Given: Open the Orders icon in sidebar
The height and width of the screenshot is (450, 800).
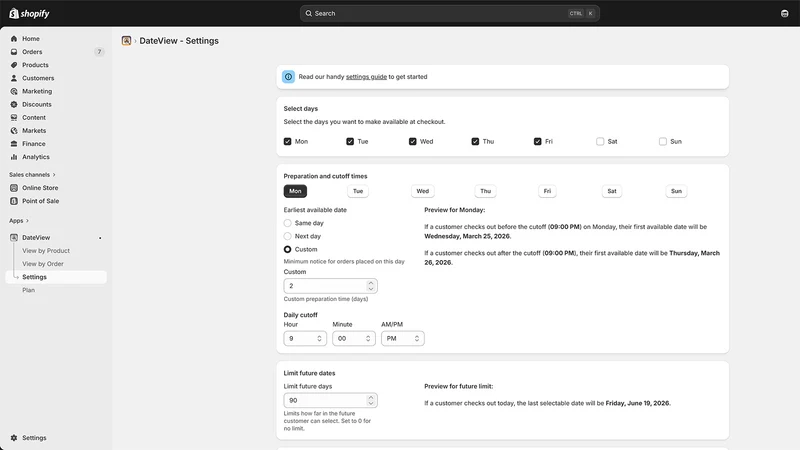Looking at the screenshot, I should point(14,52).
